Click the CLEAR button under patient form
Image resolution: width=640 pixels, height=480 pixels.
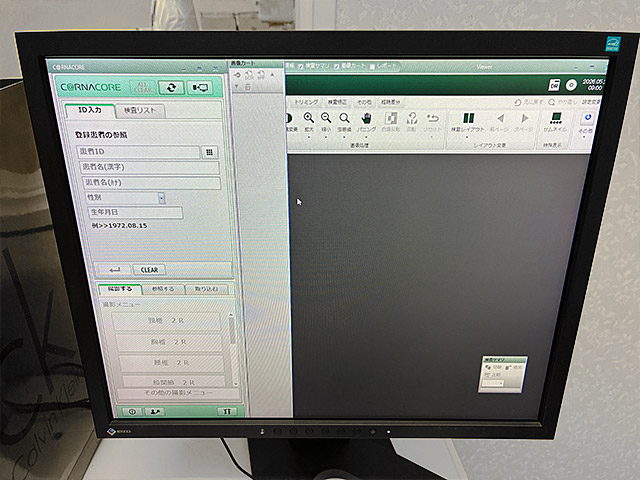[149, 270]
